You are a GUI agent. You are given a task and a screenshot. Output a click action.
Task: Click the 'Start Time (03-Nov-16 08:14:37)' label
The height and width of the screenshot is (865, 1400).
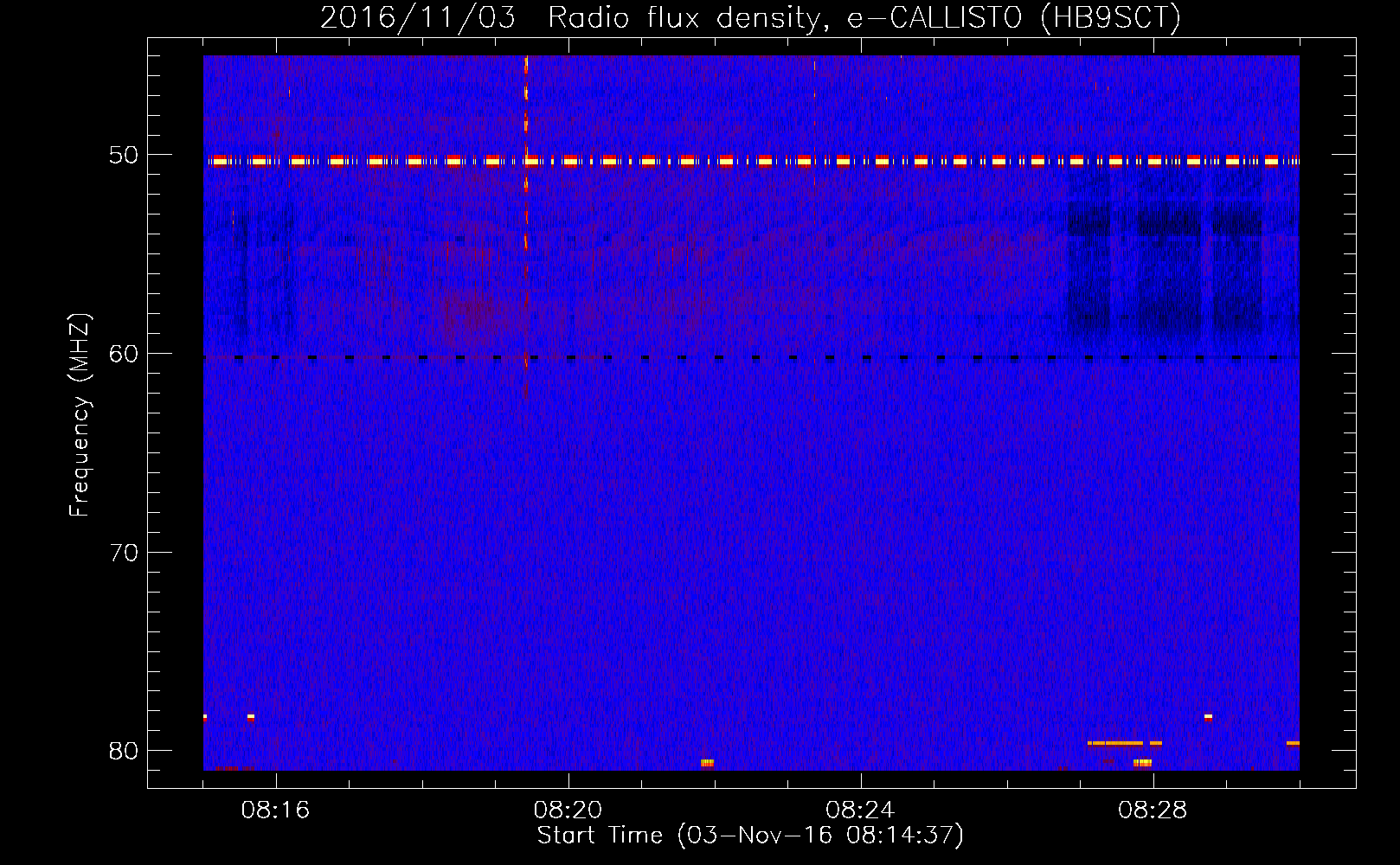click(750, 836)
